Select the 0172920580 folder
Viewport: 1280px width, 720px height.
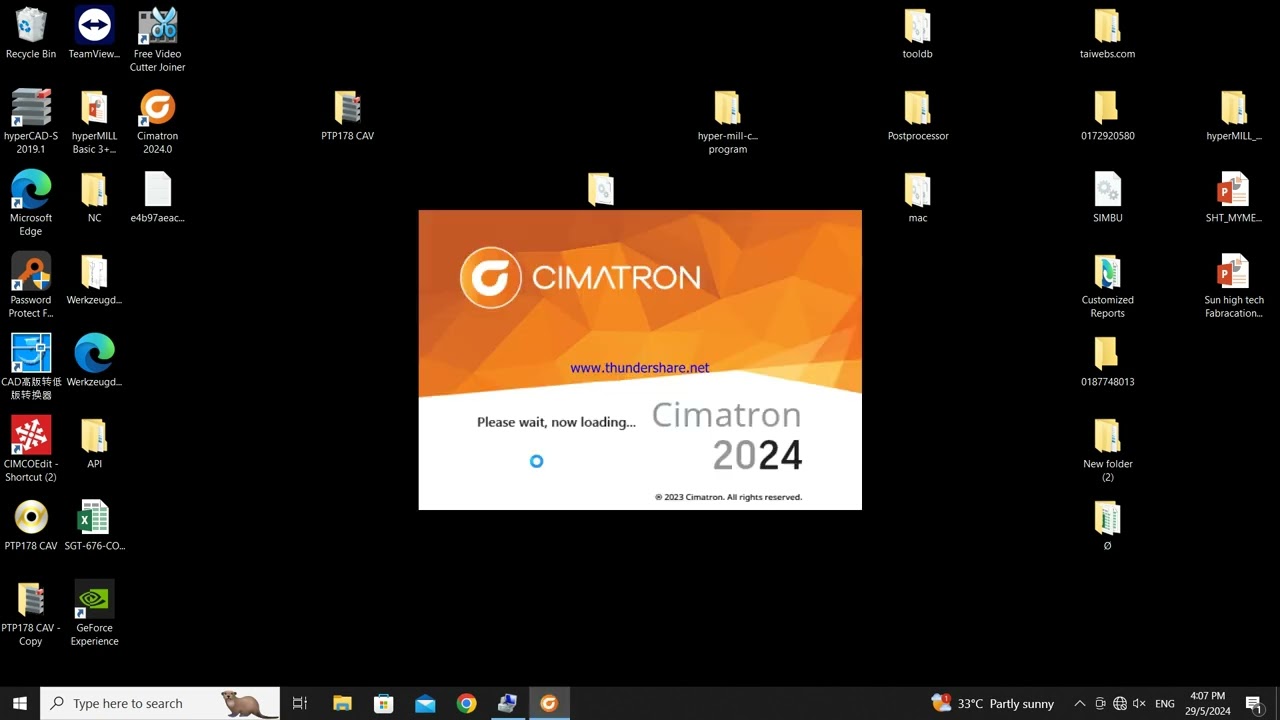[x=1107, y=115]
